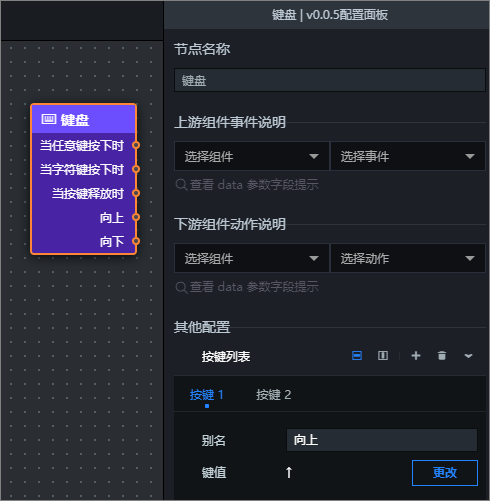Select the 按键 2 tab
This screenshot has height=501, width=490.
tap(274, 395)
